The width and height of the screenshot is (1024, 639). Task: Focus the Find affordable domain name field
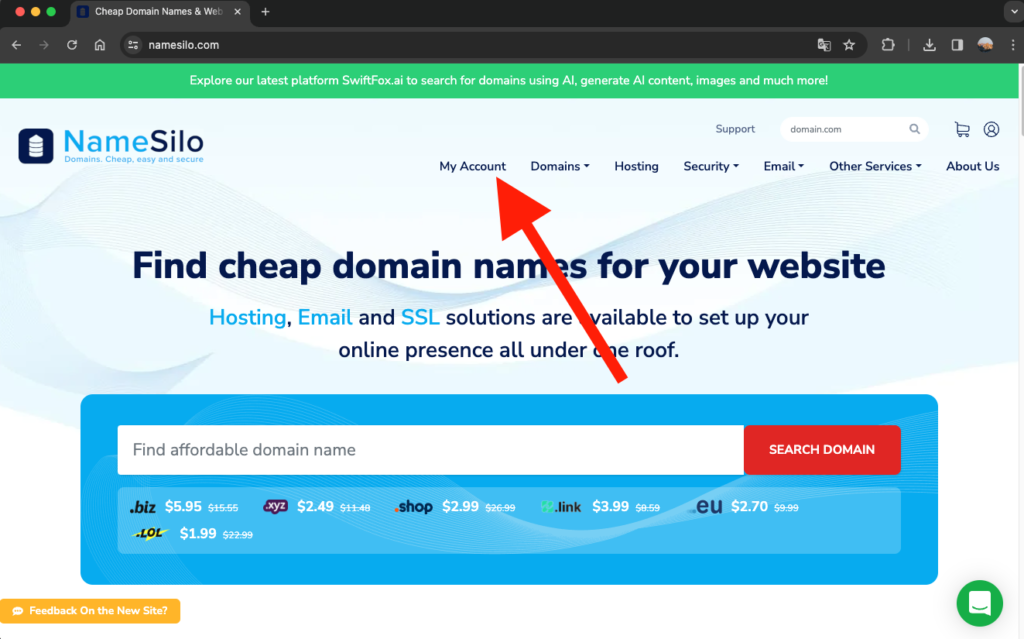click(430, 450)
